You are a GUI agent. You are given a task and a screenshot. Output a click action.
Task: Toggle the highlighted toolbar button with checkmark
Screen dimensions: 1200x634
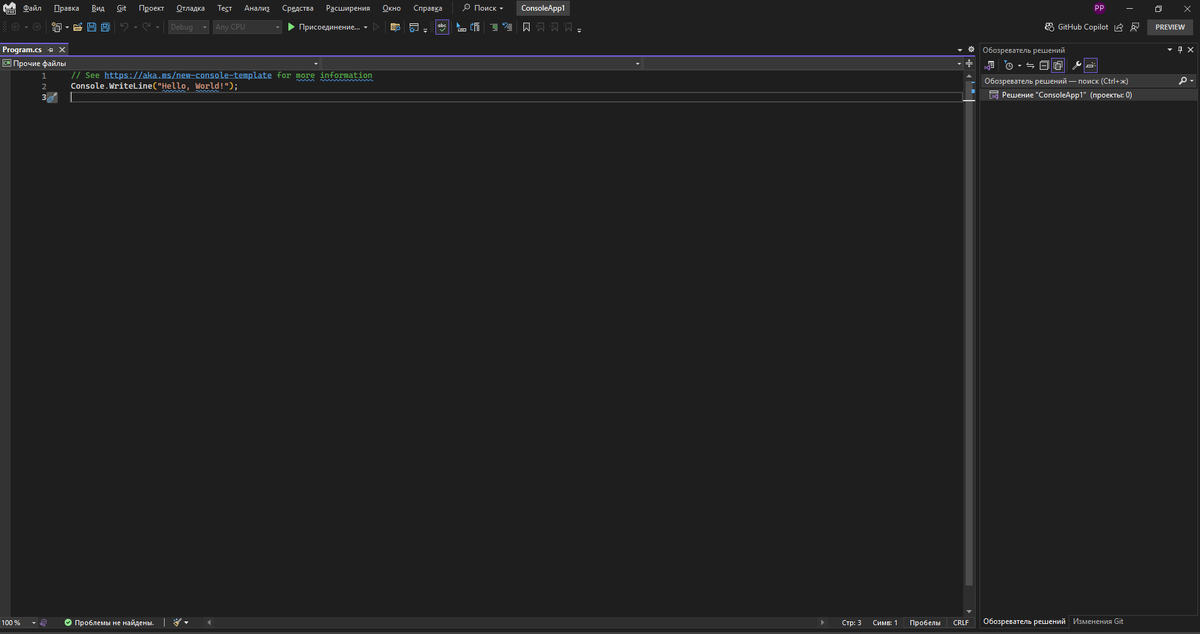point(442,27)
